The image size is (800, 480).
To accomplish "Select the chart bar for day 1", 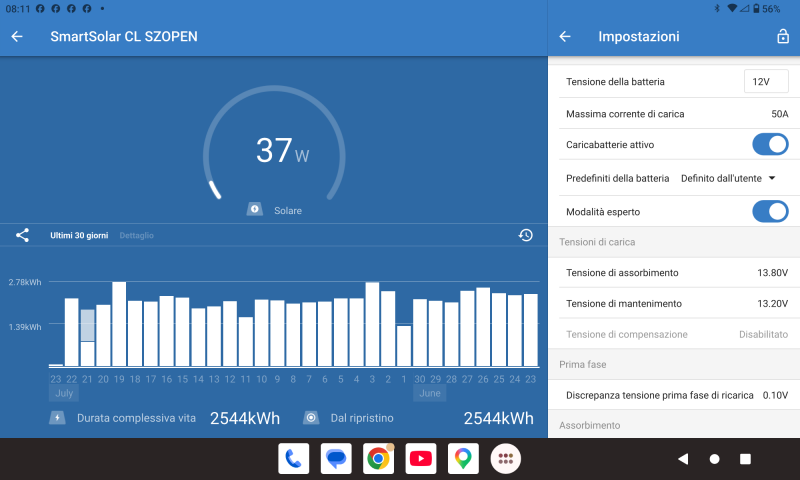I will pyautogui.click(x=404, y=346).
